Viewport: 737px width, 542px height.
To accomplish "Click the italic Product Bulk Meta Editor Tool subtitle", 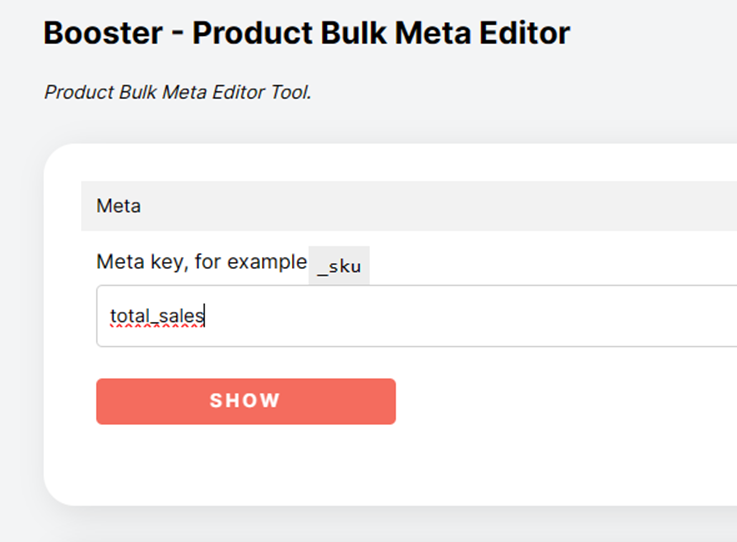I will pos(178,92).
